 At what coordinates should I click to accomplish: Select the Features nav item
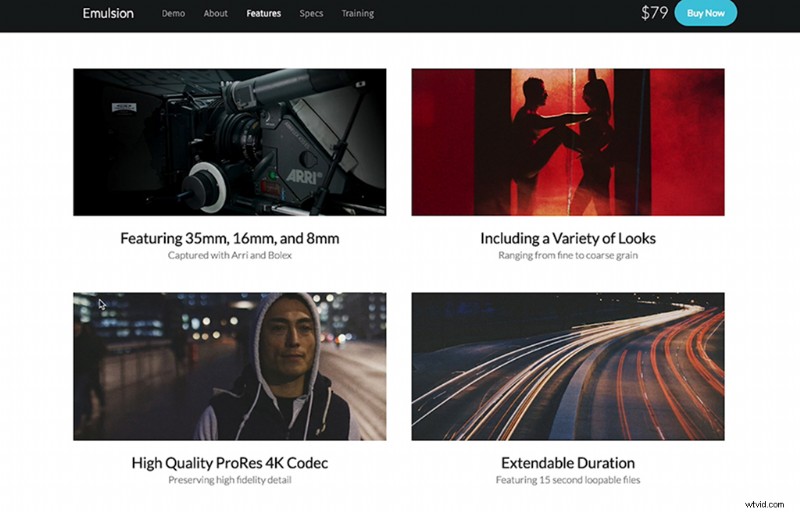point(264,13)
